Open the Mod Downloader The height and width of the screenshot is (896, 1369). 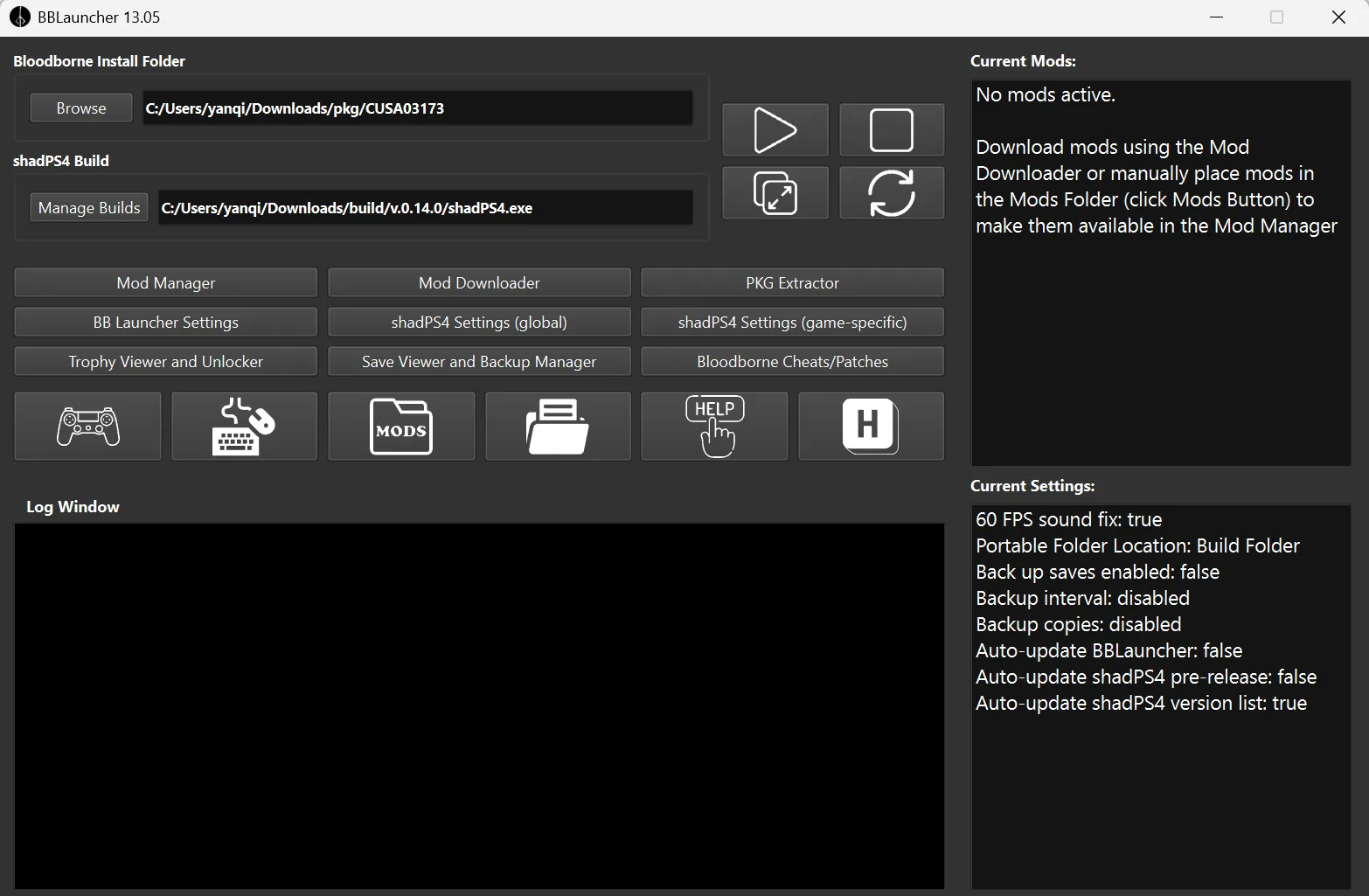[x=479, y=283]
